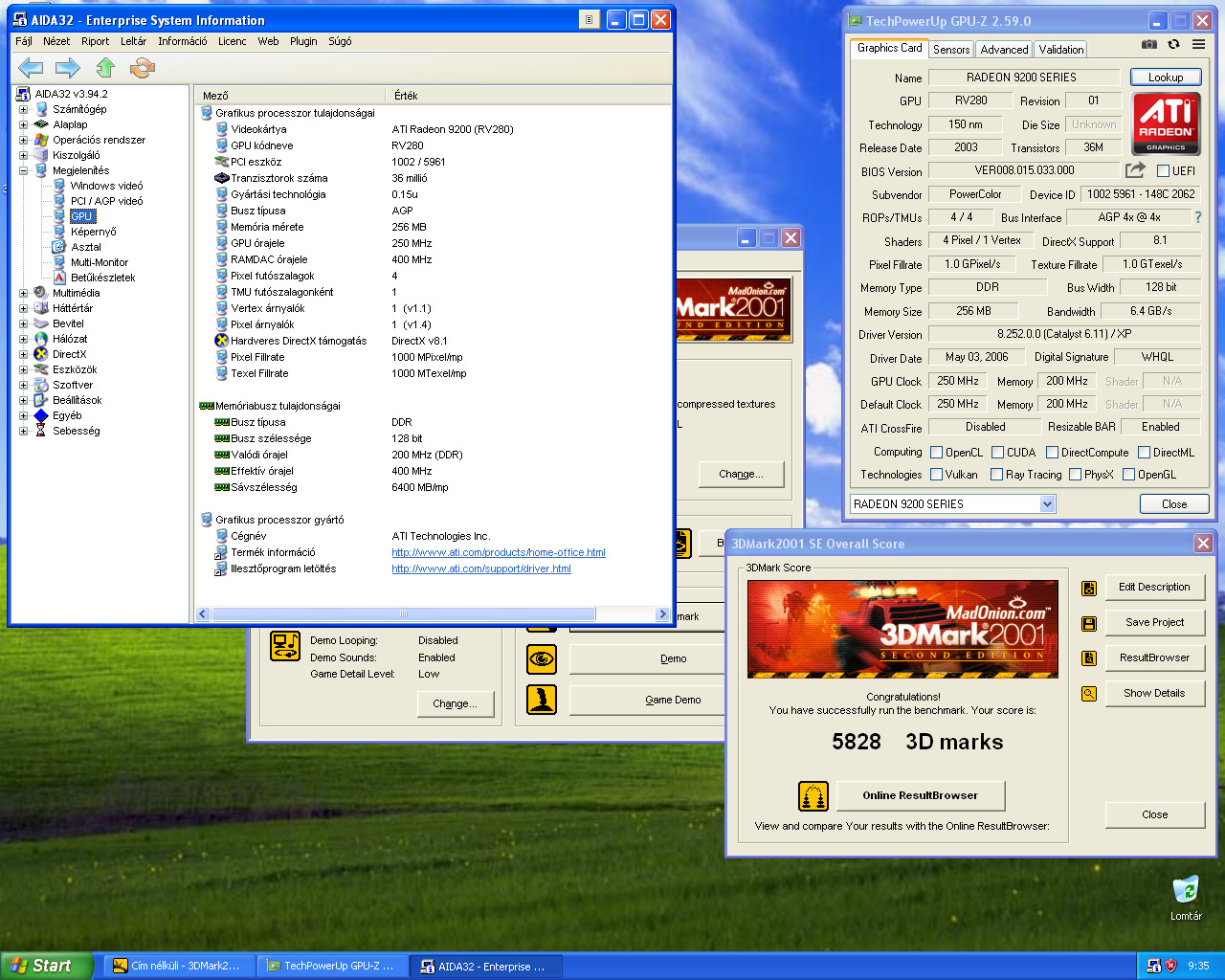Switch to the Sensors tab

tap(951, 50)
